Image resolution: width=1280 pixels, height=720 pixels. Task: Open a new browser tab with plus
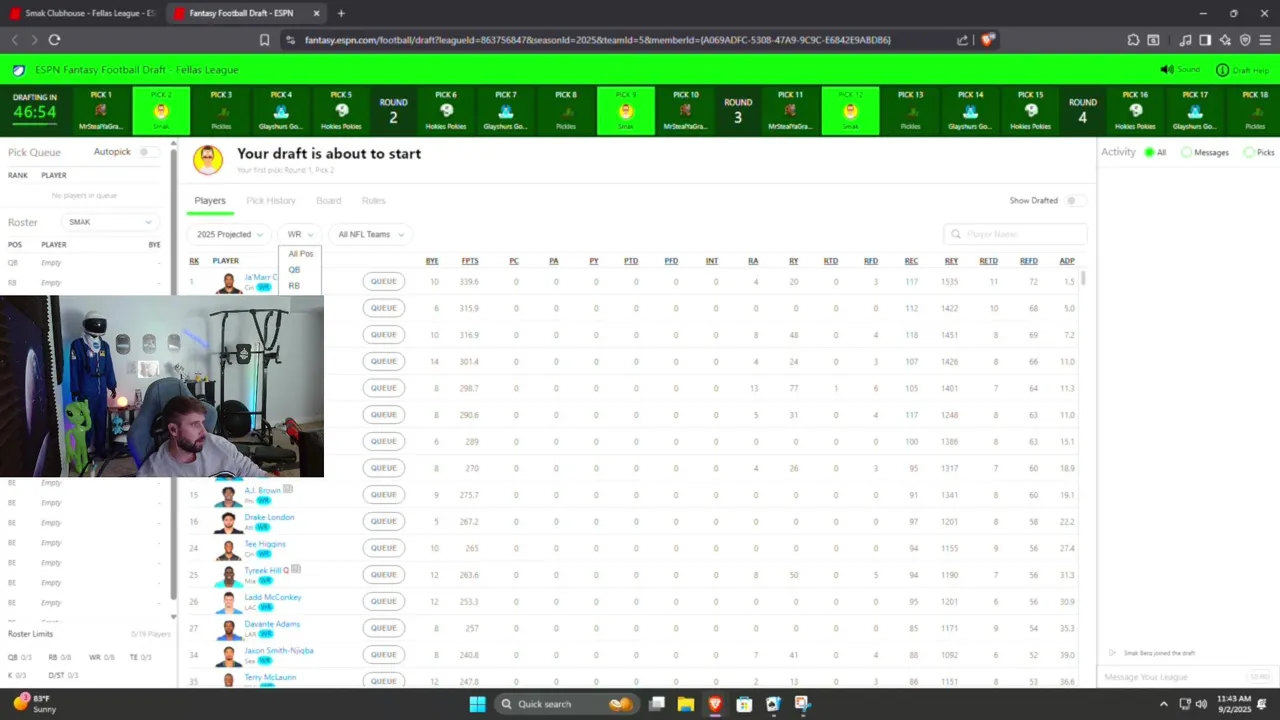pos(341,13)
